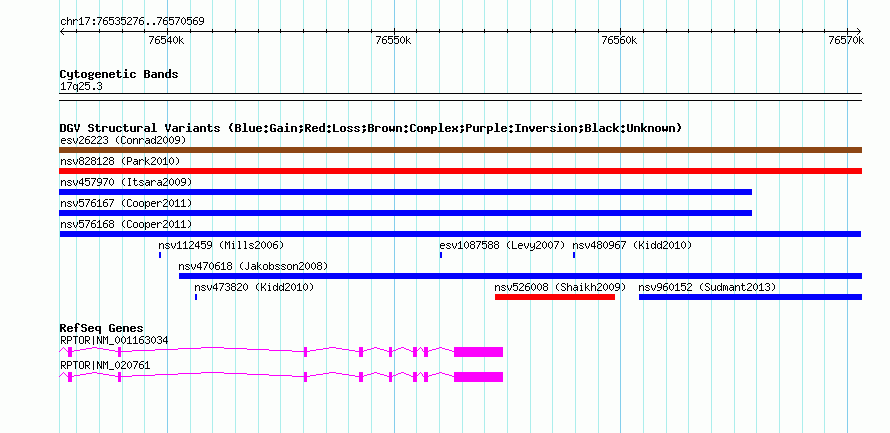Select the red nsv828128 Park2010 loss bar

point(460,171)
